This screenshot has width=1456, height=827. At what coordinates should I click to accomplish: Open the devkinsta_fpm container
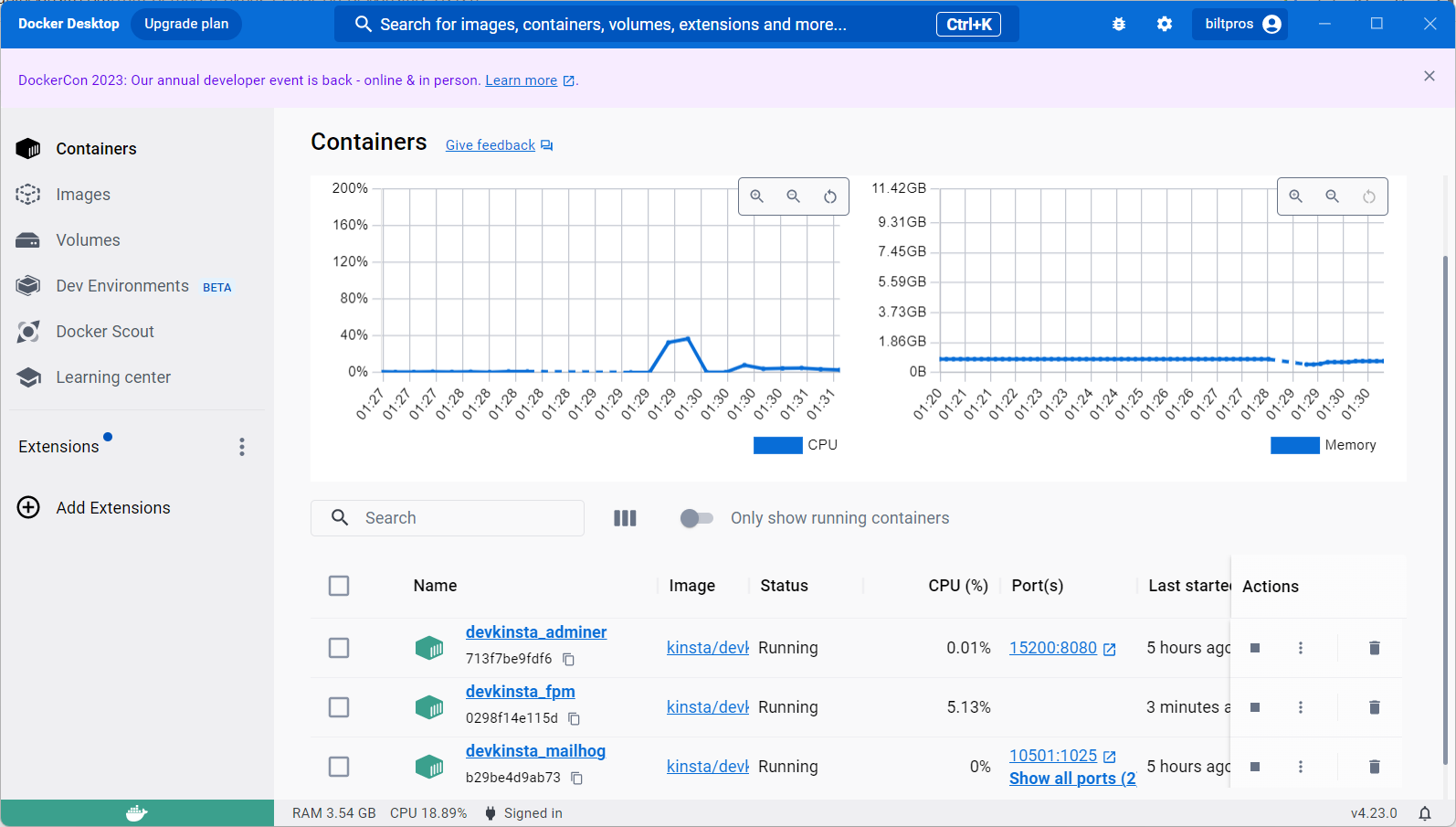click(x=521, y=692)
